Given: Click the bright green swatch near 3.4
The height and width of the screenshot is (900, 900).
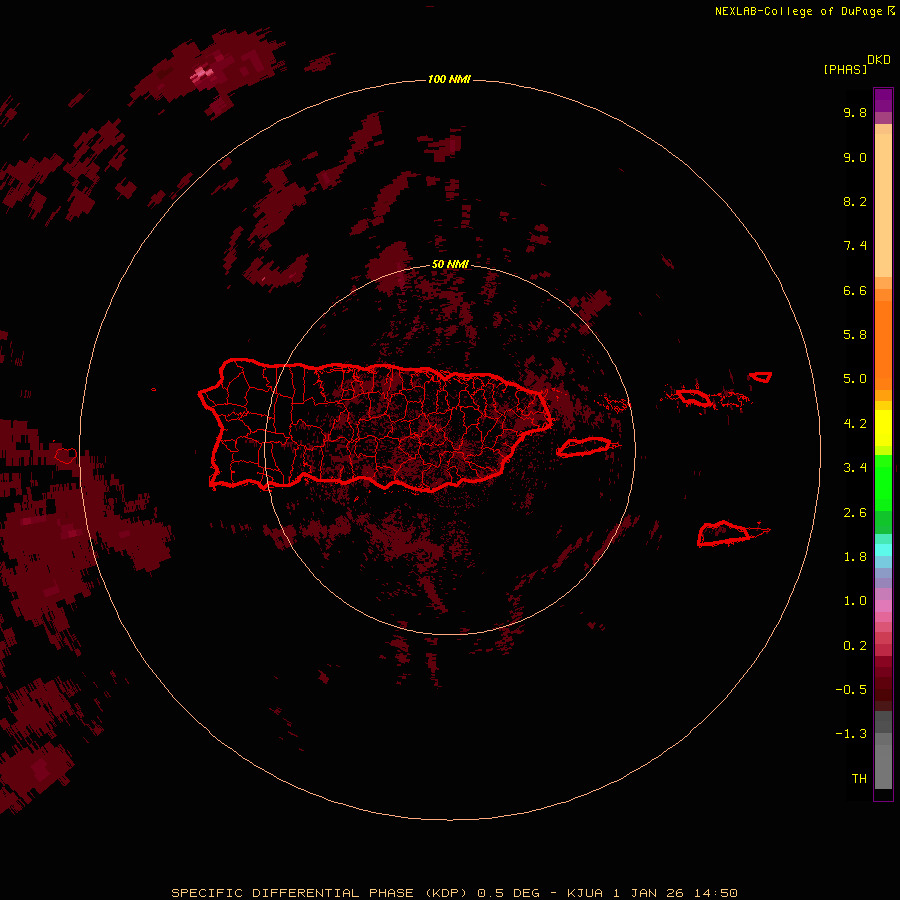Looking at the screenshot, I should pos(883,483).
